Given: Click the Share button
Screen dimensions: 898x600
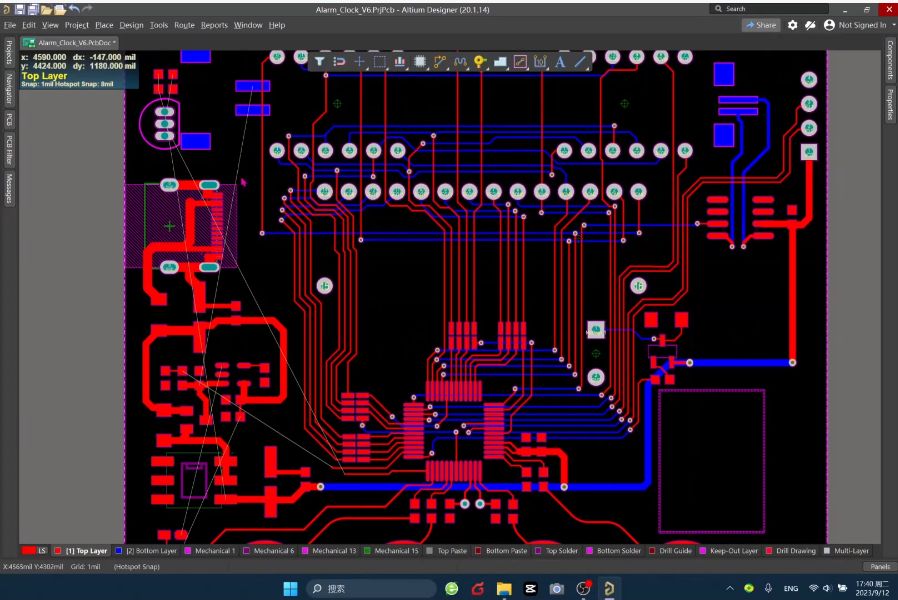Looking at the screenshot, I should 761,25.
